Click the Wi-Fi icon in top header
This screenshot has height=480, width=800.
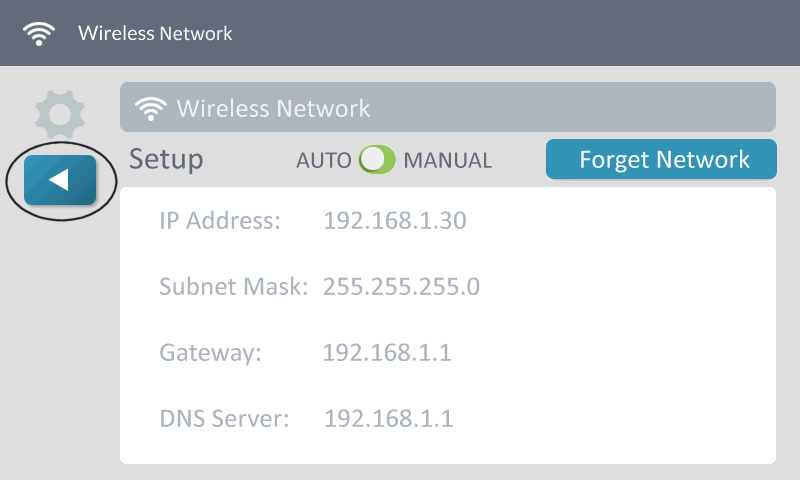[40, 33]
